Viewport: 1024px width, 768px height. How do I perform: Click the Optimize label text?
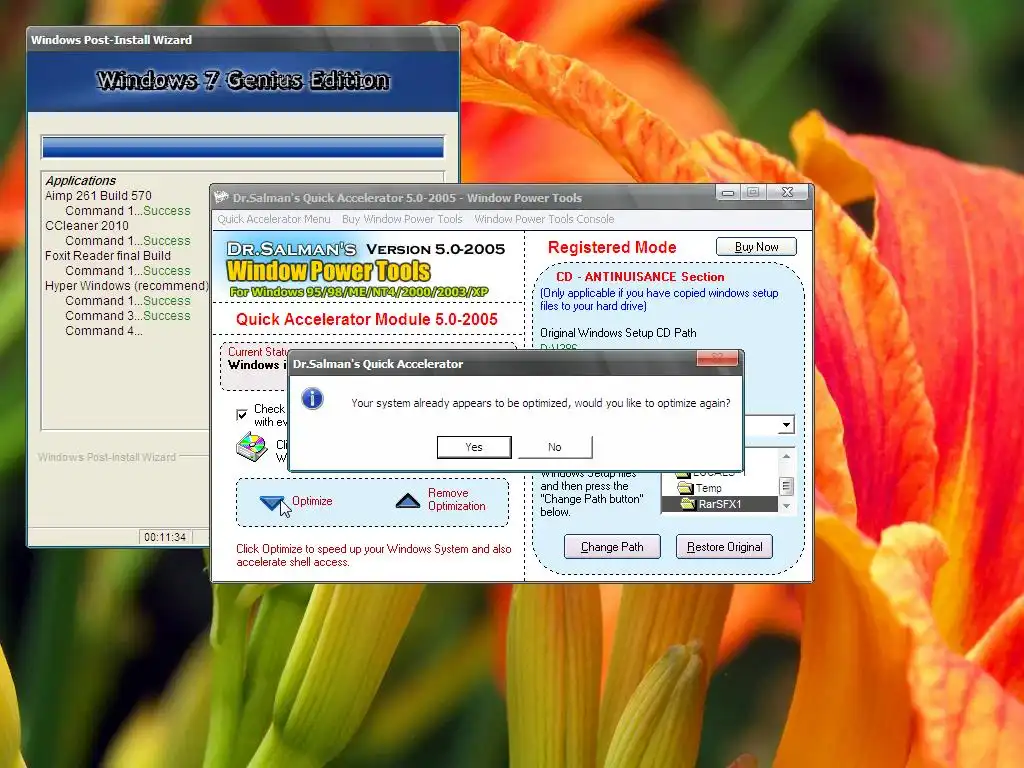point(312,501)
